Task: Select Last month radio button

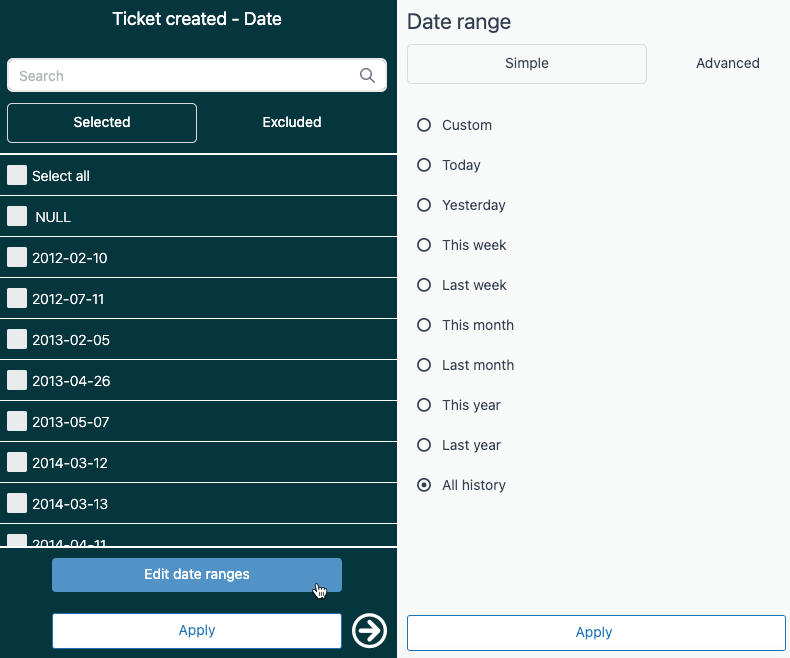Action: click(424, 365)
